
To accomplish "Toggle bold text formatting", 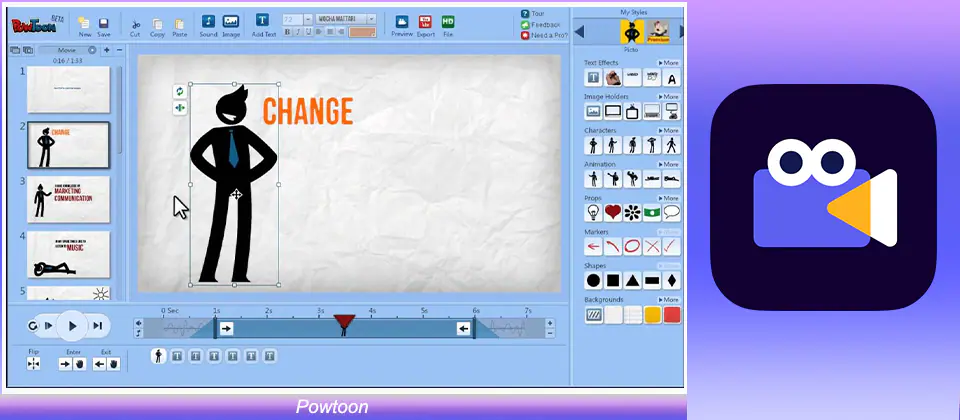I will click(x=288, y=31).
